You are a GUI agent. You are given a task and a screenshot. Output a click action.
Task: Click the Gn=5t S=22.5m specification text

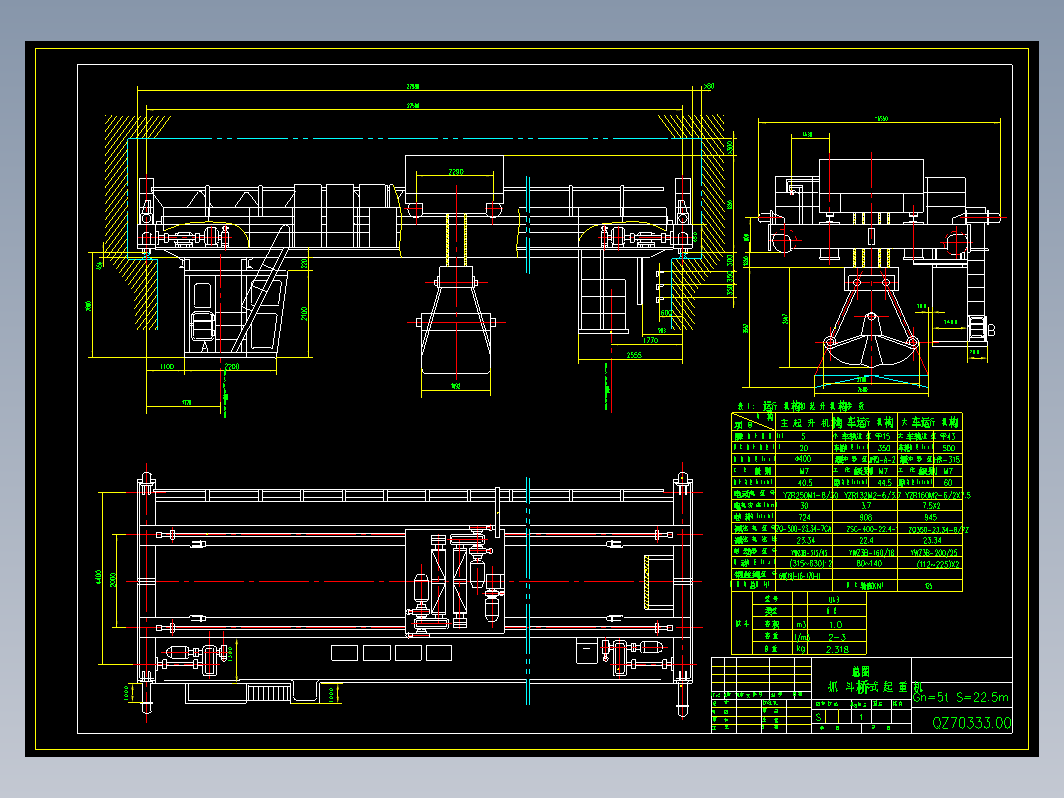961,697
